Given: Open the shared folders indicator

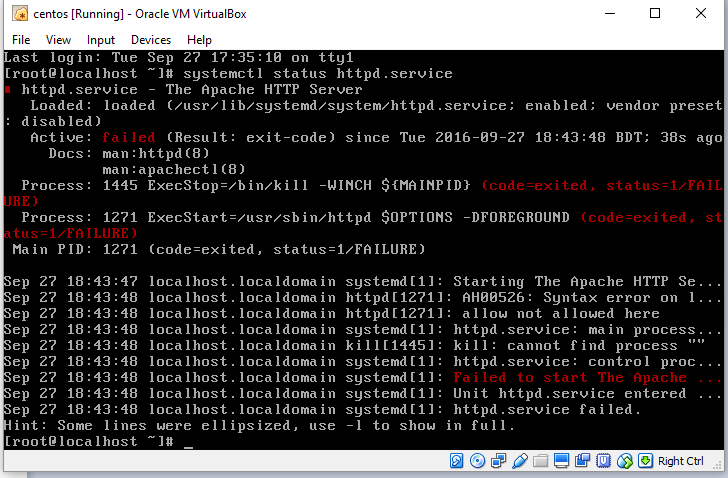Looking at the screenshot, I should [x=540, y=460].
